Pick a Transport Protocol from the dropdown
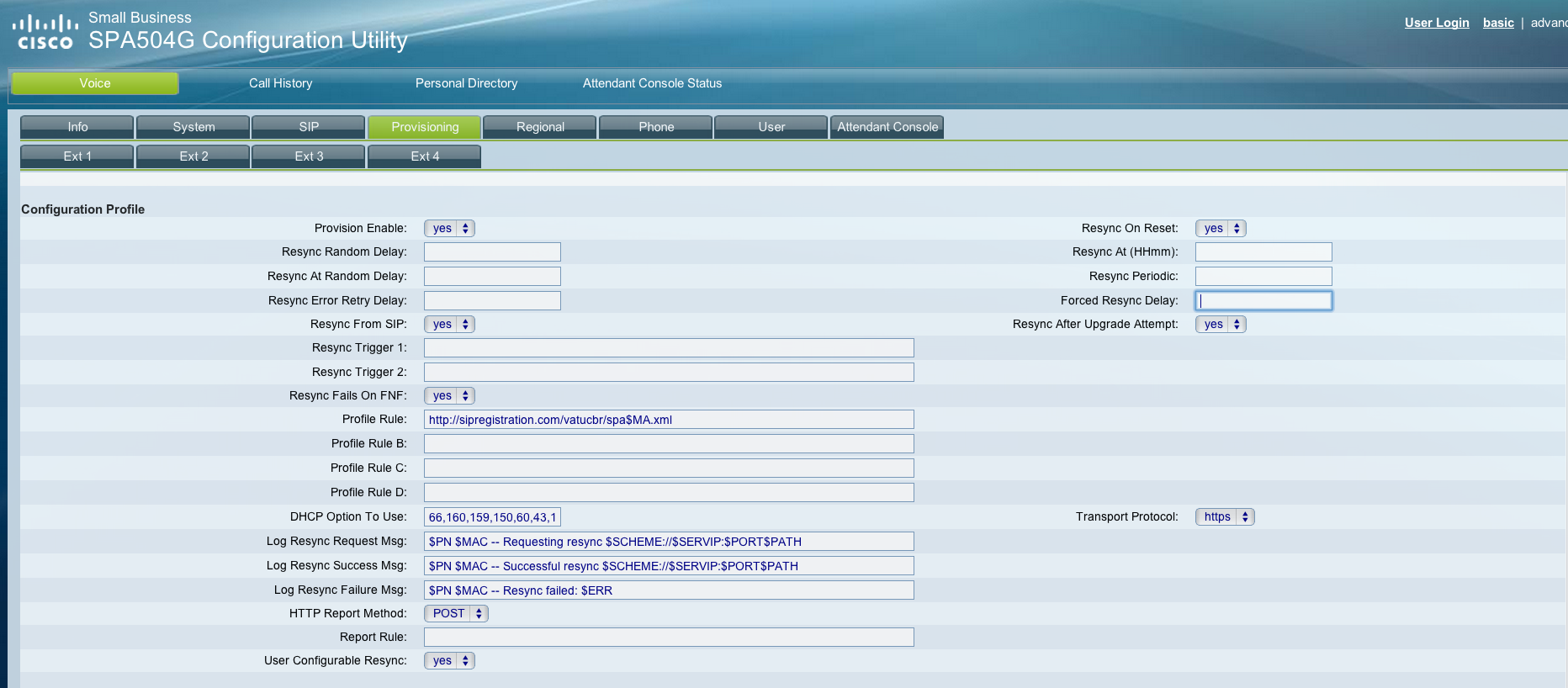Image resolution: width=1568 pixels, height=688 pixels. click(x=1225, y=516)
